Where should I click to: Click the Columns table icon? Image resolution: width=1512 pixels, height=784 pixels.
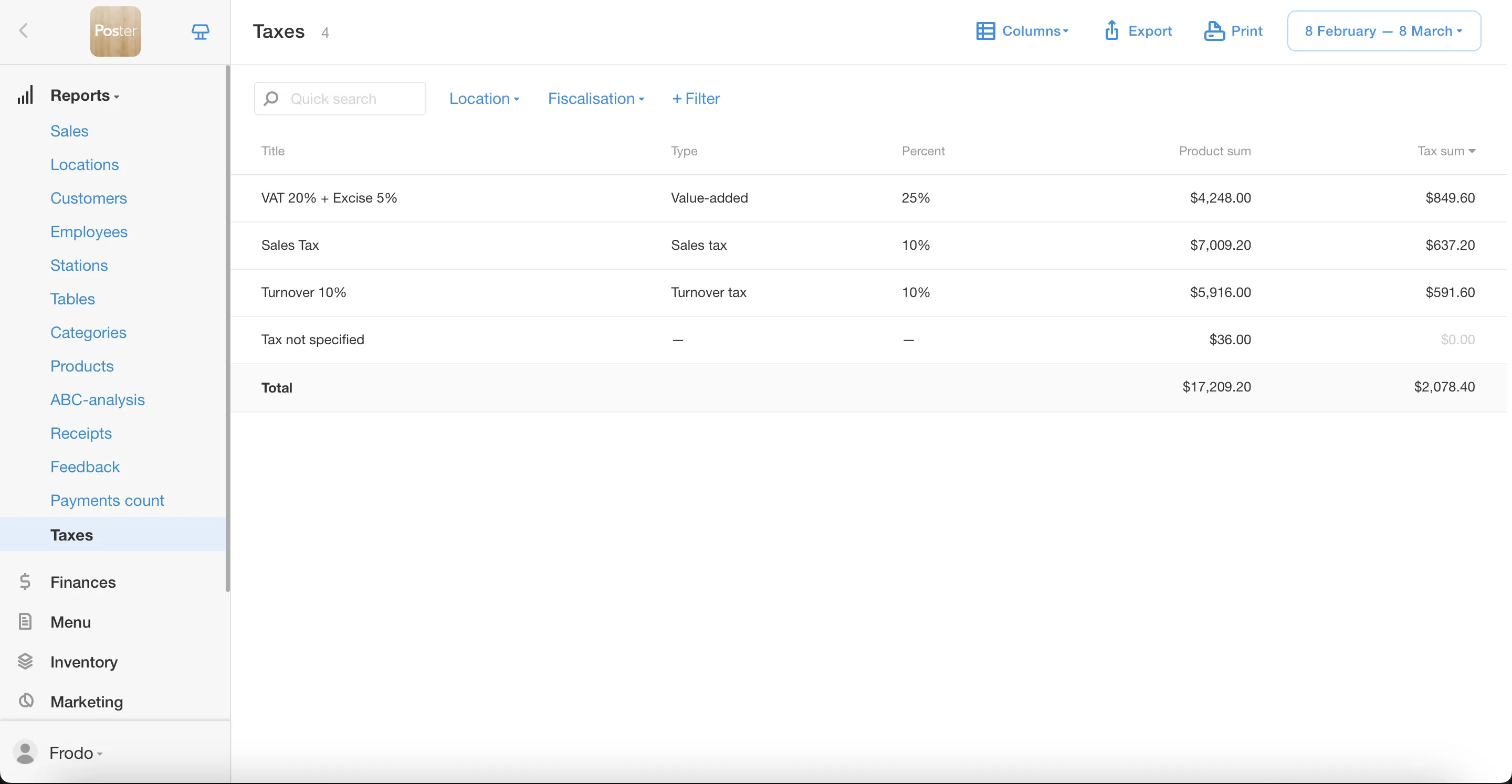coord(985,31)
